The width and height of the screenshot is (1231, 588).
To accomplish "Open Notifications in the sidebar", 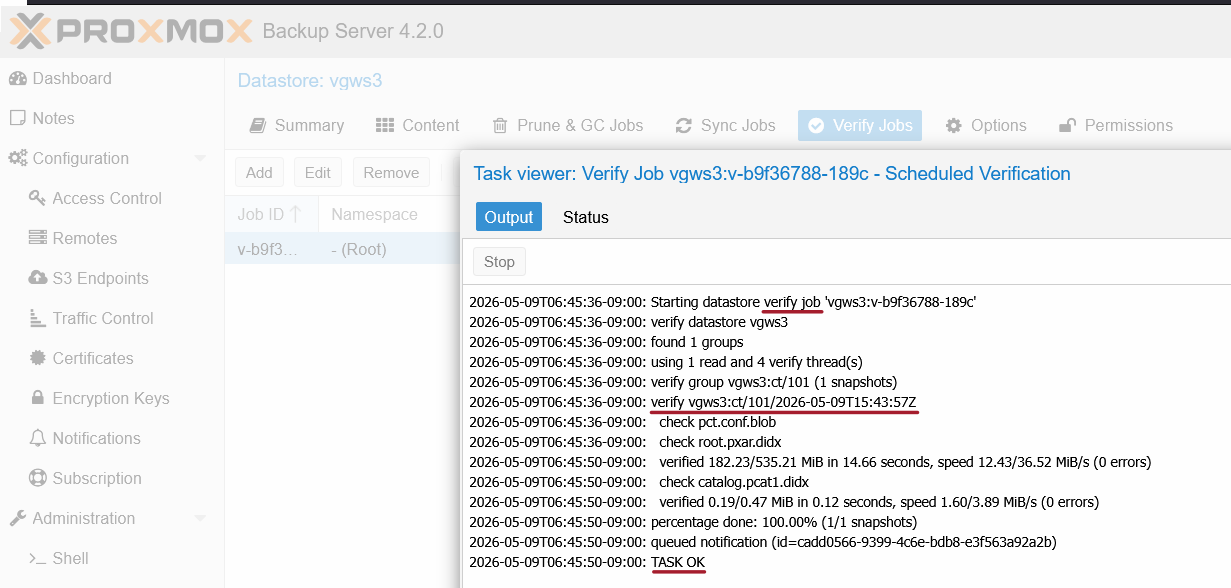I will pos(97,438).
